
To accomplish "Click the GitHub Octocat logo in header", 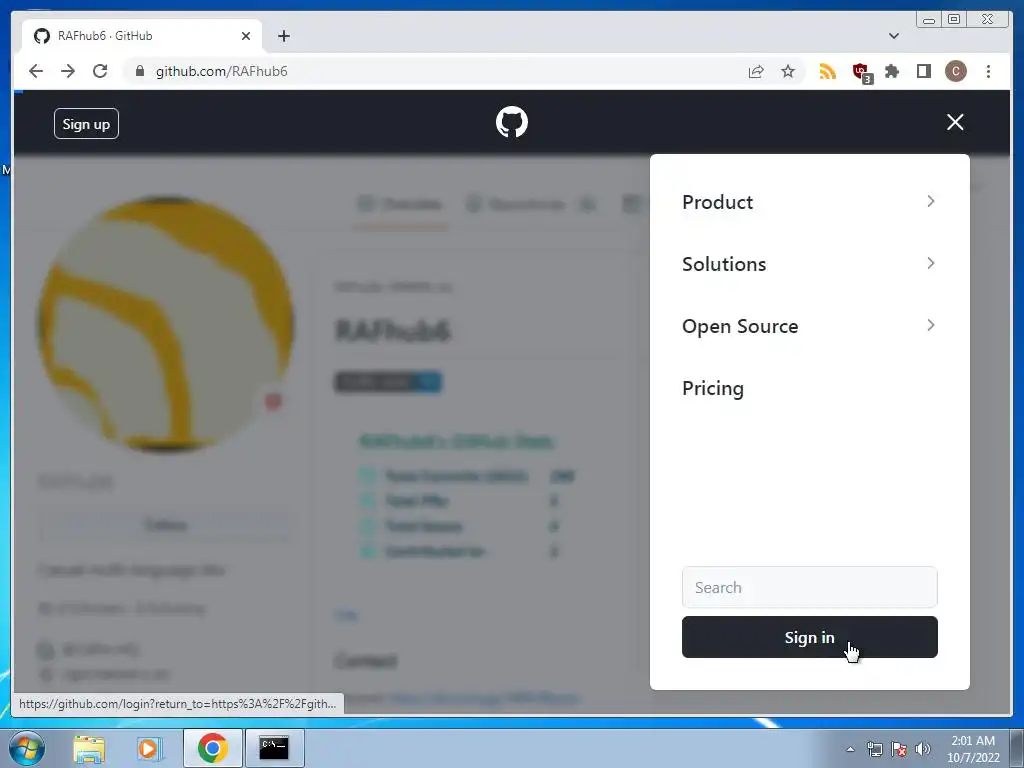I will [x=511, y=122].
